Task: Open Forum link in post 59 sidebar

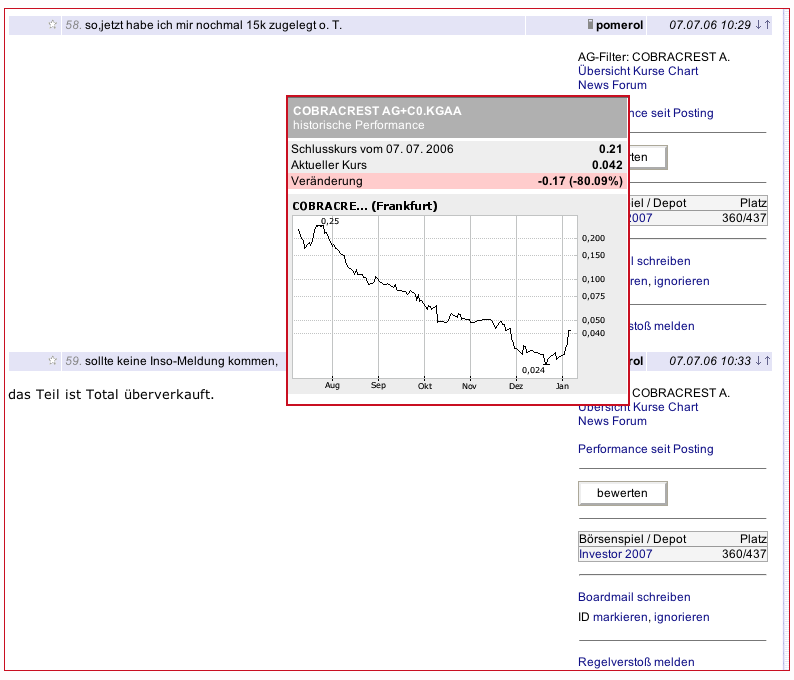Action: pos(628,421)
